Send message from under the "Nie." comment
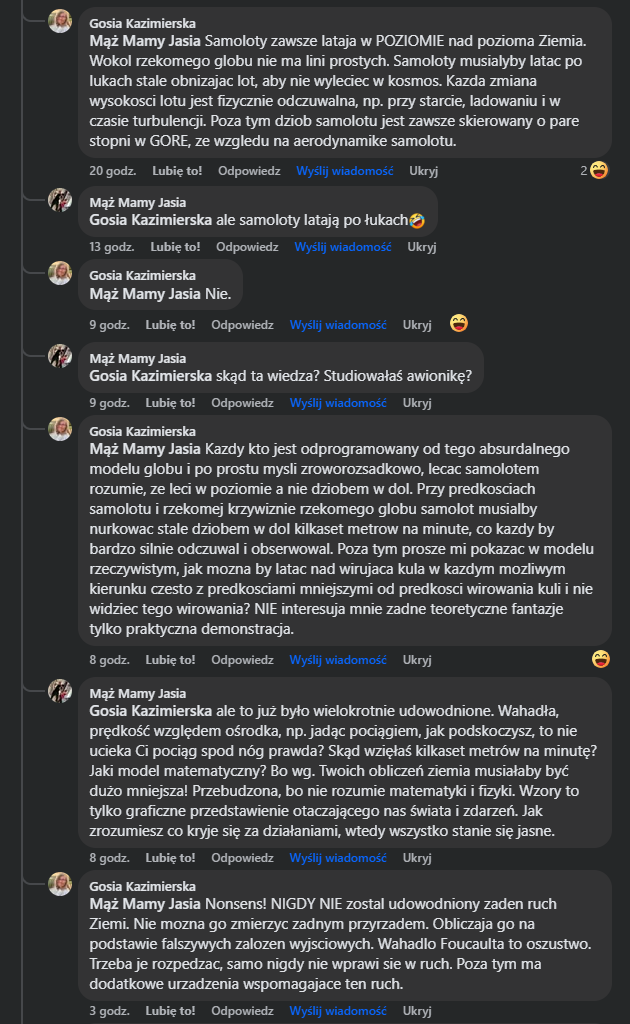 [x=338, y=324]
